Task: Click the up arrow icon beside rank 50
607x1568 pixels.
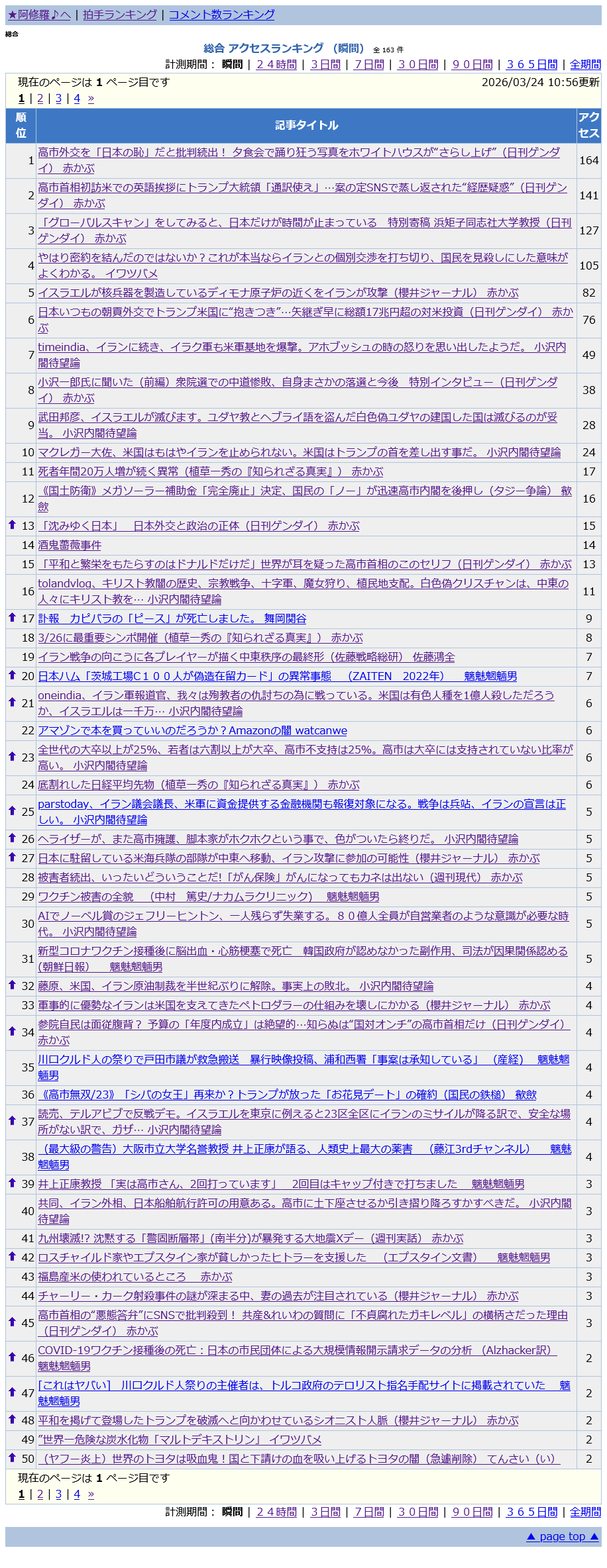Action: (x=12, y=1457)
